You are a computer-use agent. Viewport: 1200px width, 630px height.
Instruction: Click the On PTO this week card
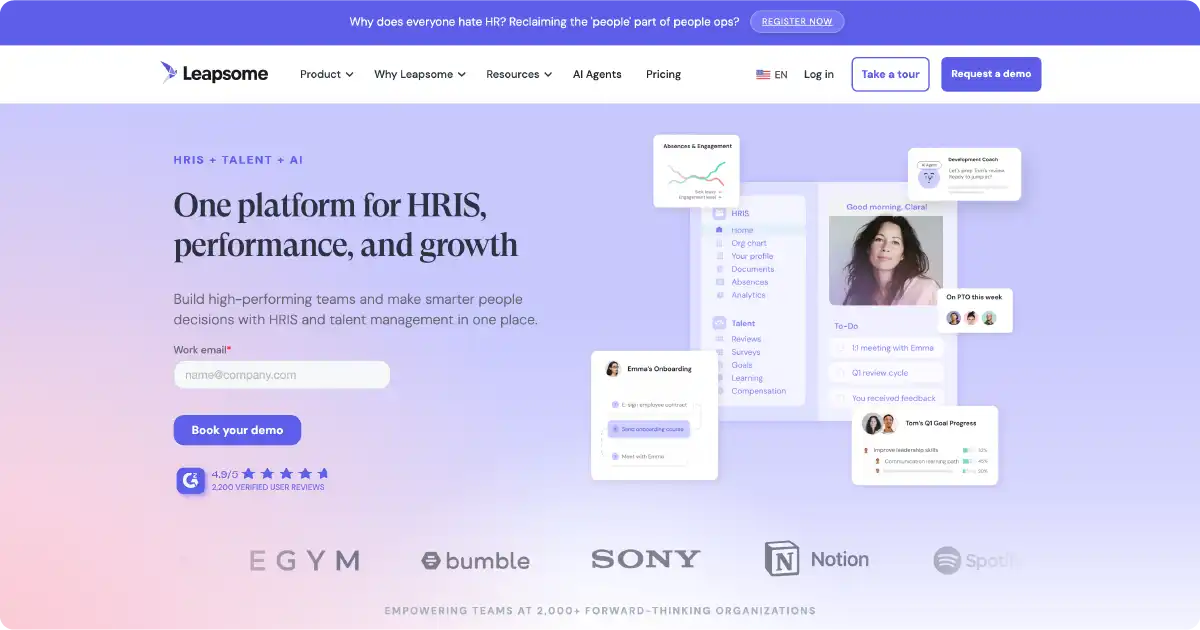tap(975, 311)
